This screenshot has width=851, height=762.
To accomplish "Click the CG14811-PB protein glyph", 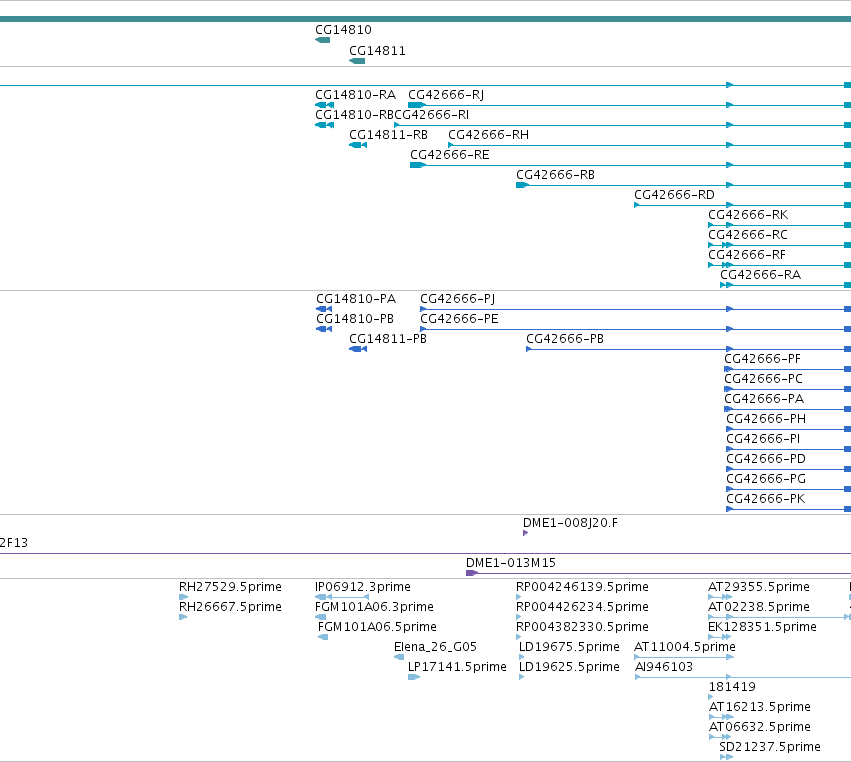I will [358, 349].
